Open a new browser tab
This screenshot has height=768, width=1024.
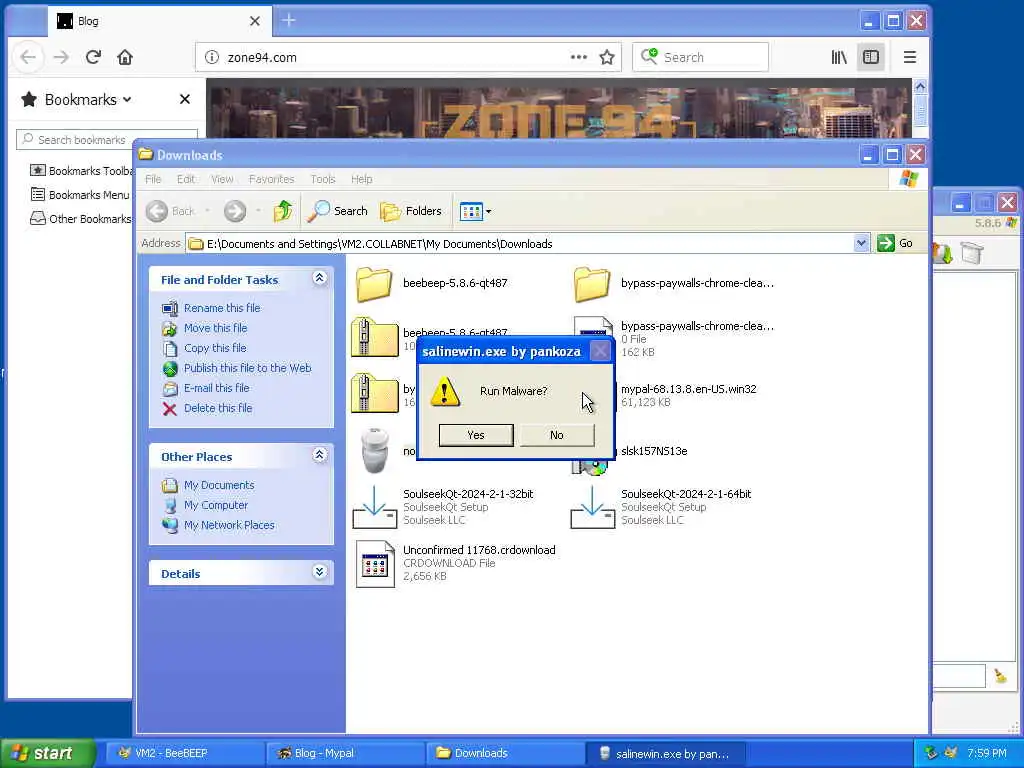point(289,21)
